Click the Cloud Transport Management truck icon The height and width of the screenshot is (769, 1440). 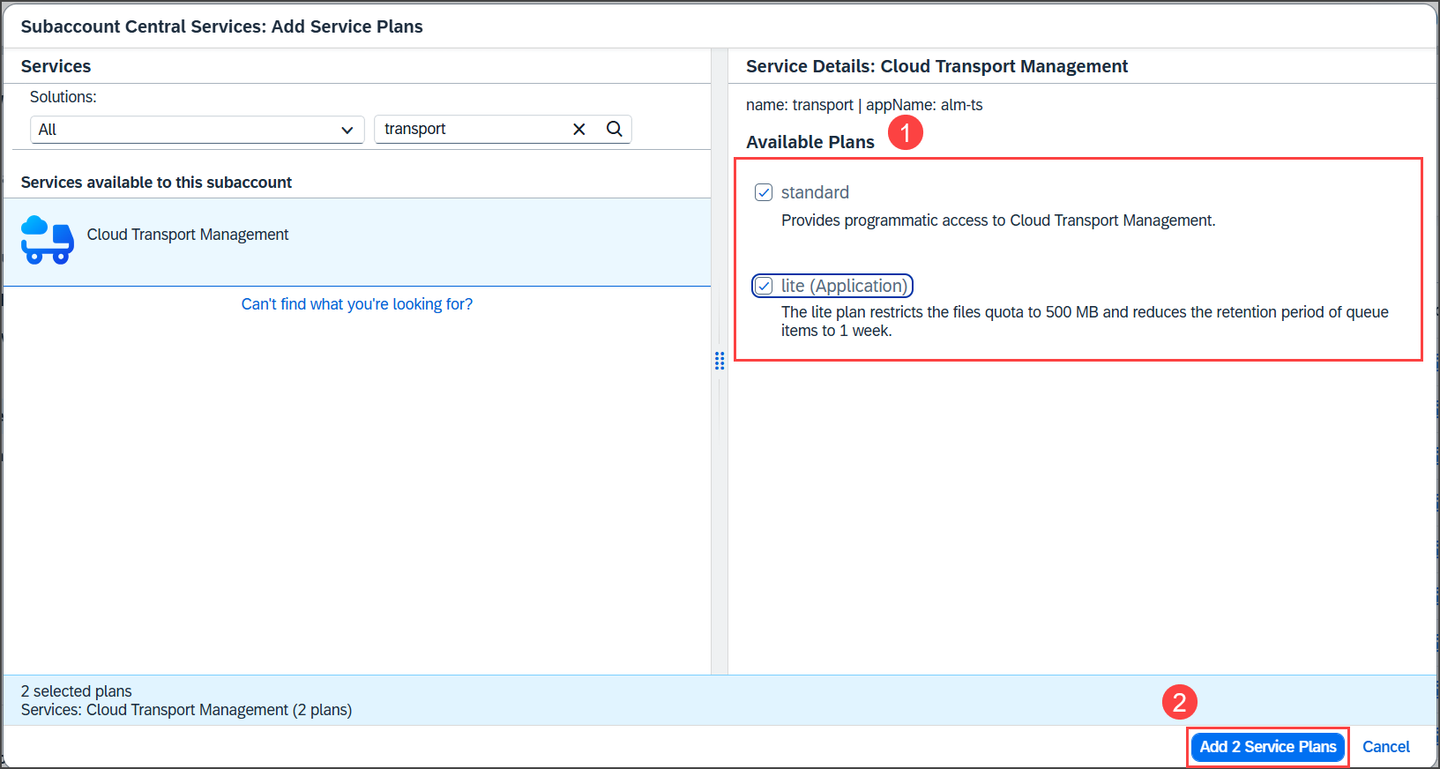tap(47, 239)
